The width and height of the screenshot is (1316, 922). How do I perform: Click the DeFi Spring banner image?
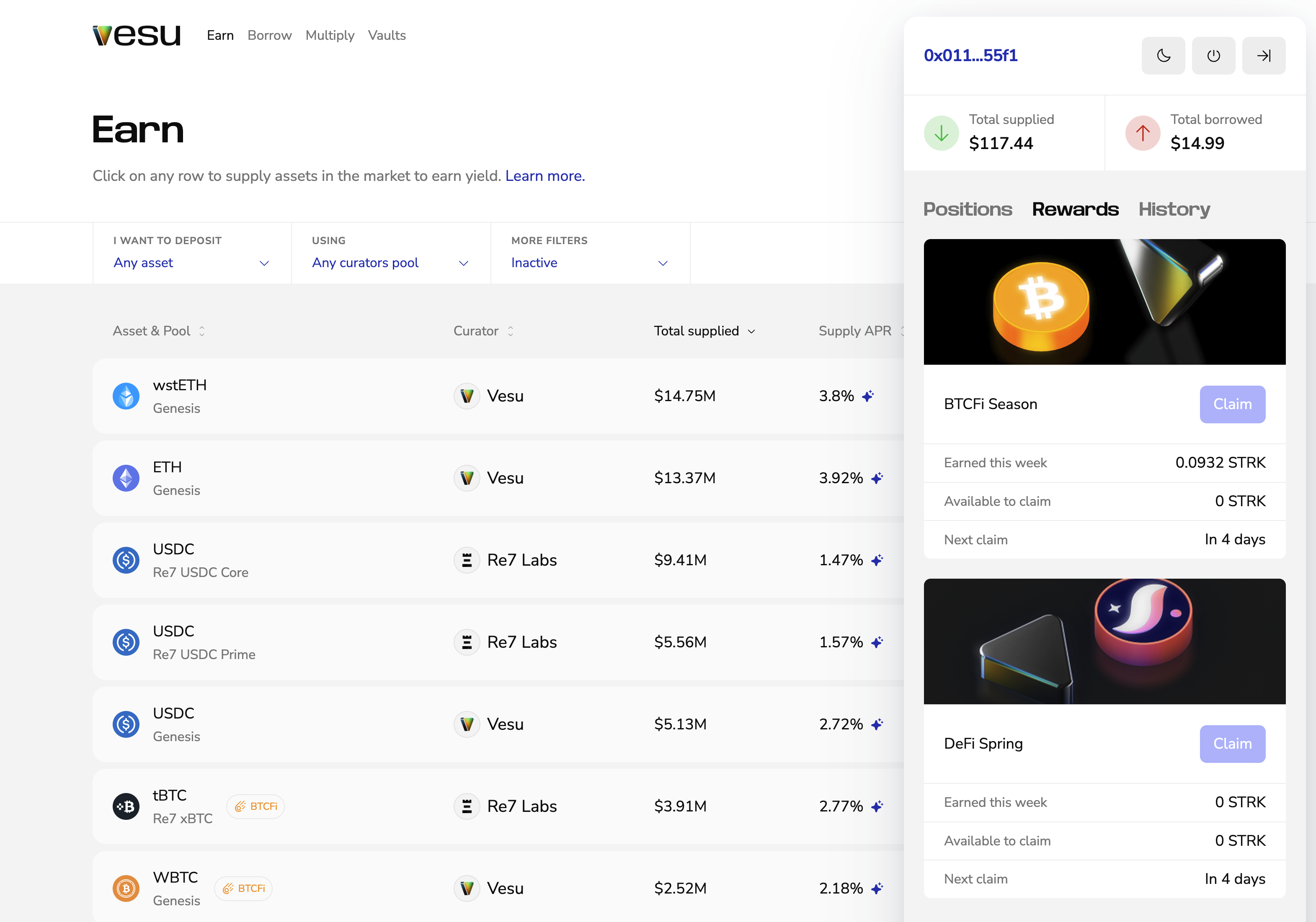[1104, 641]
